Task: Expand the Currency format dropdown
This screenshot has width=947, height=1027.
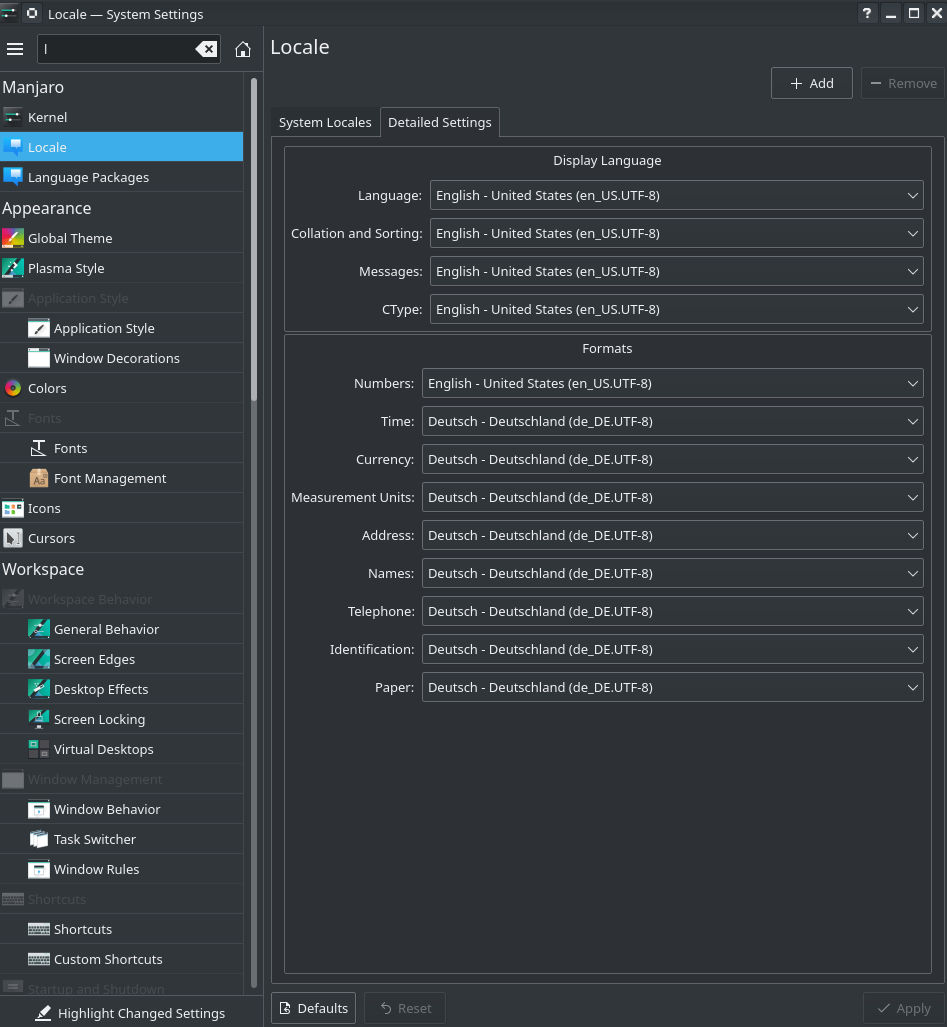Action: pos(672,460)
